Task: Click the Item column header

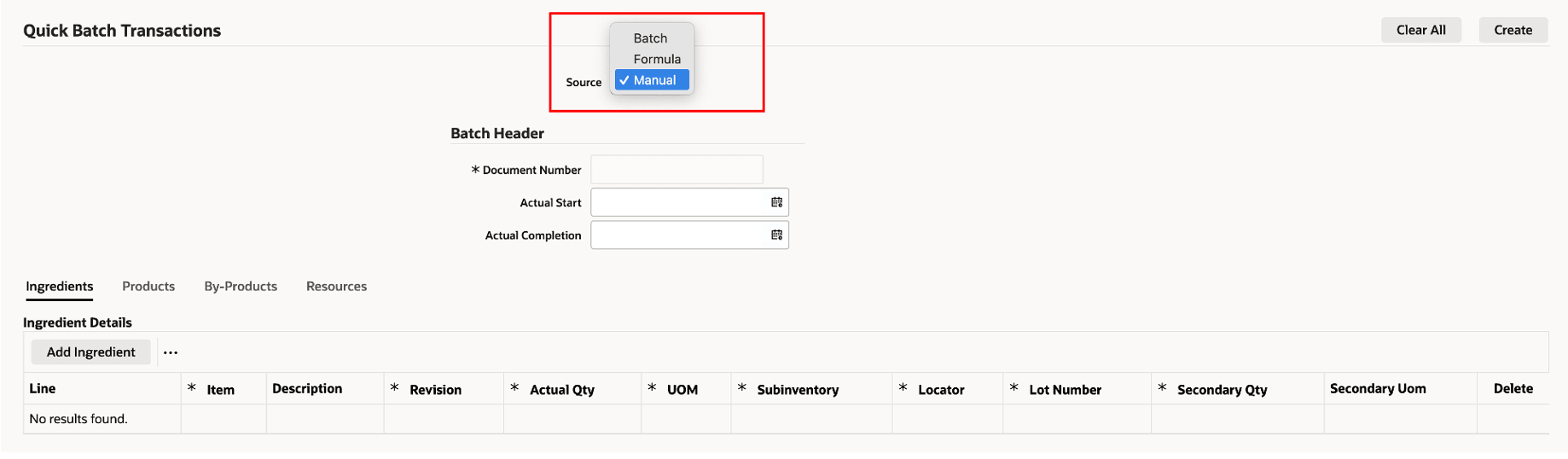Action: click(220, 390)
